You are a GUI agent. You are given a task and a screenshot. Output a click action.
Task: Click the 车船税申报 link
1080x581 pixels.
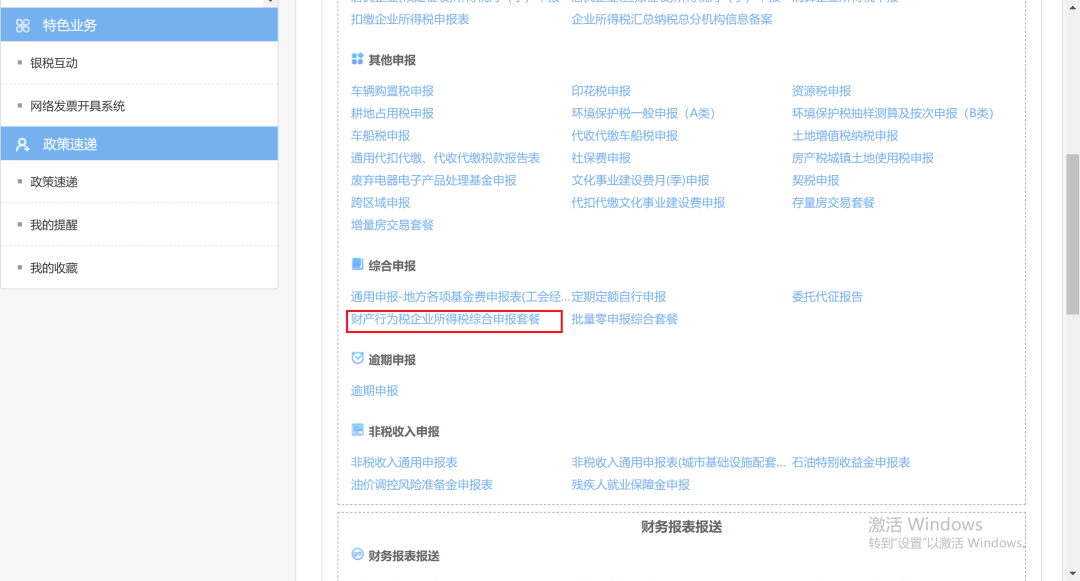coord(380,136)
